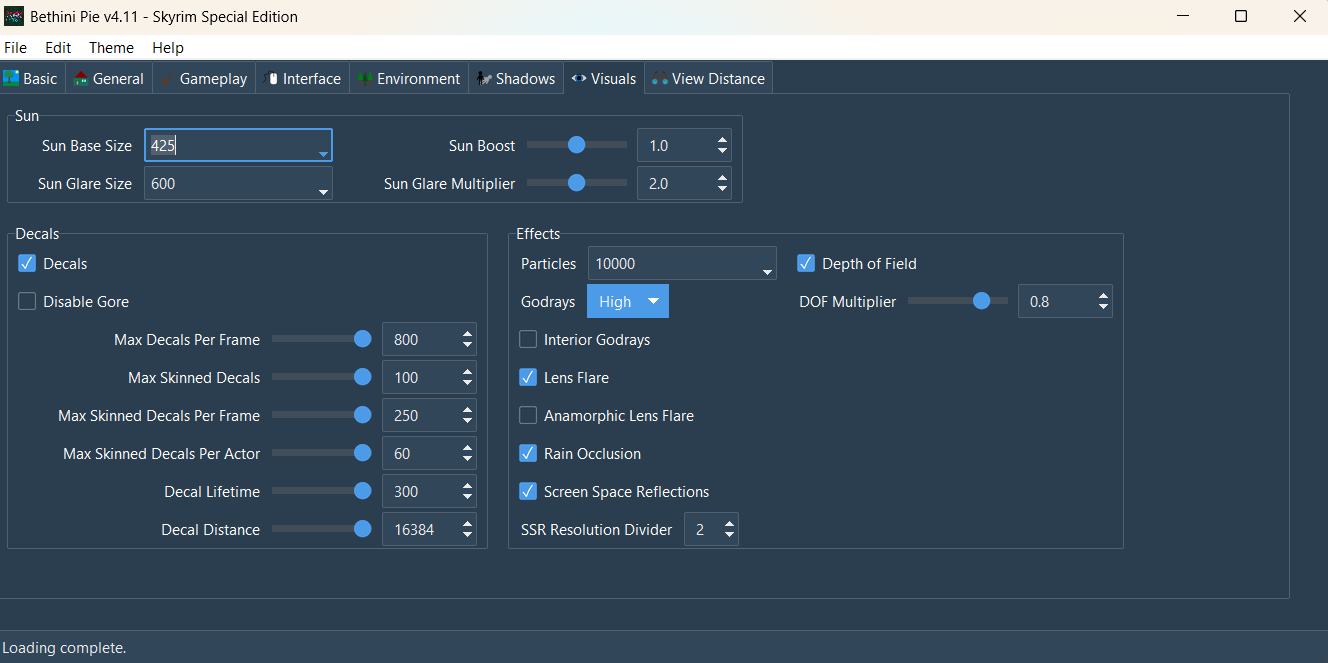Uncheck the Lens Flare checkbox
This screenshot has height=663, width=1328.
(x=528, y=378)
